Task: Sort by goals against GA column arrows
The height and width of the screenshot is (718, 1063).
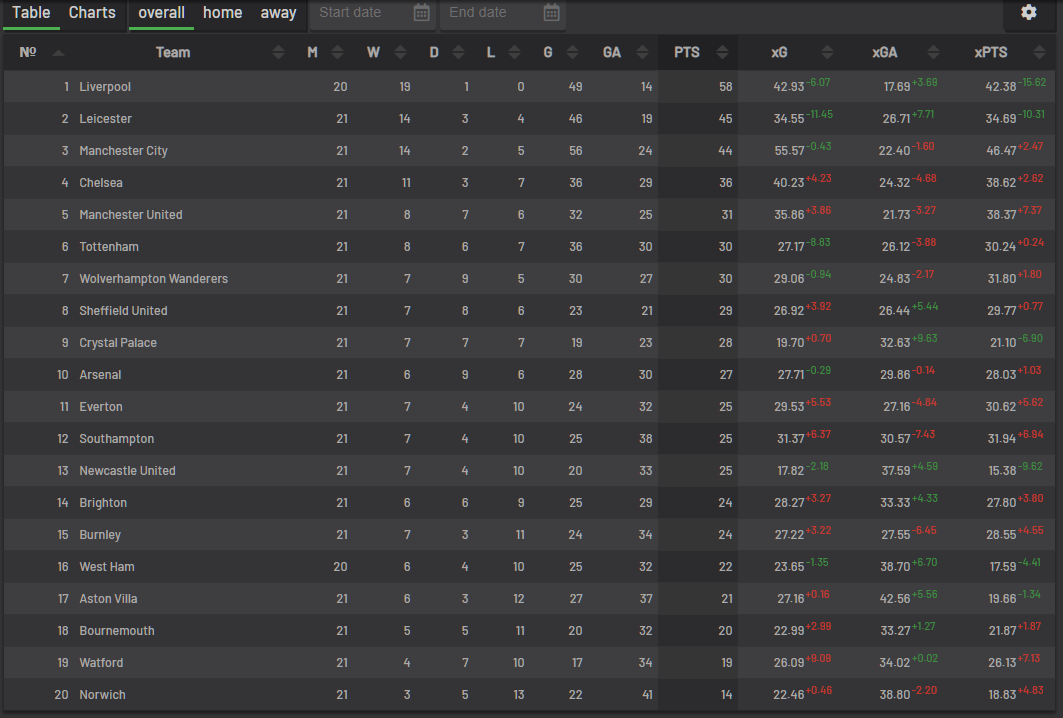Action: pos(642,52)
